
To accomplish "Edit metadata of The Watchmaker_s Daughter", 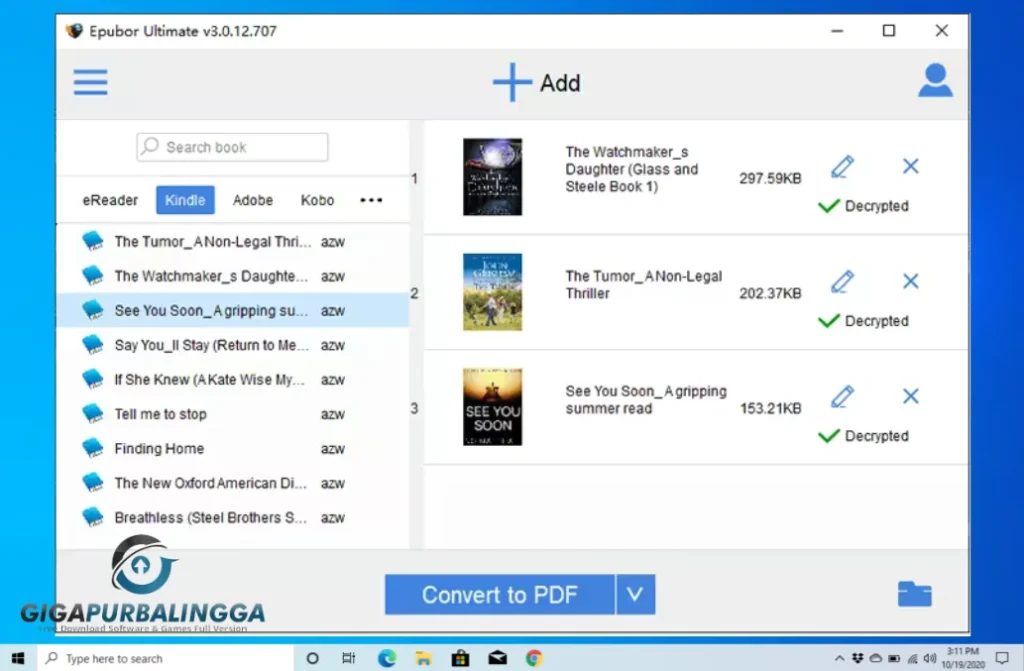I will point(842,166).
